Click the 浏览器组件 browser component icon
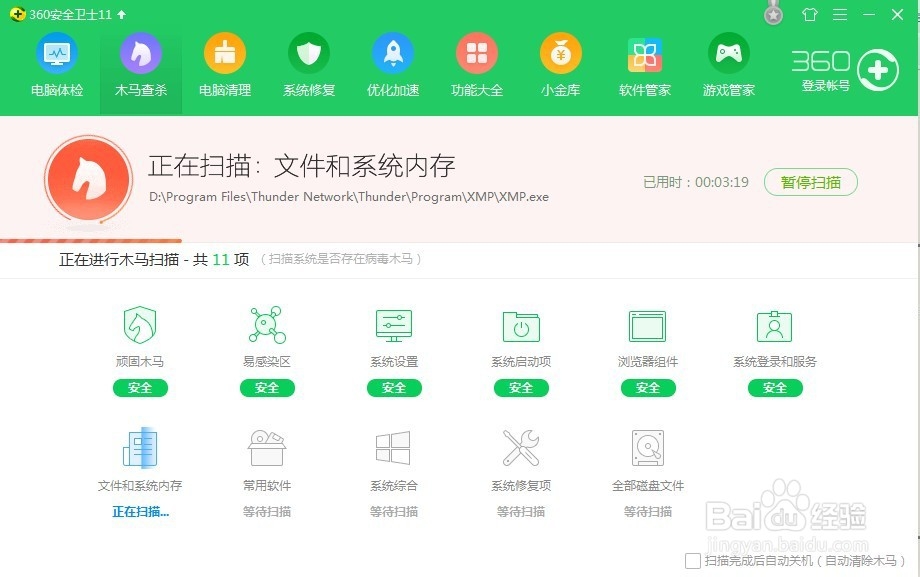The image size is (920, 577). click(648, 325)
